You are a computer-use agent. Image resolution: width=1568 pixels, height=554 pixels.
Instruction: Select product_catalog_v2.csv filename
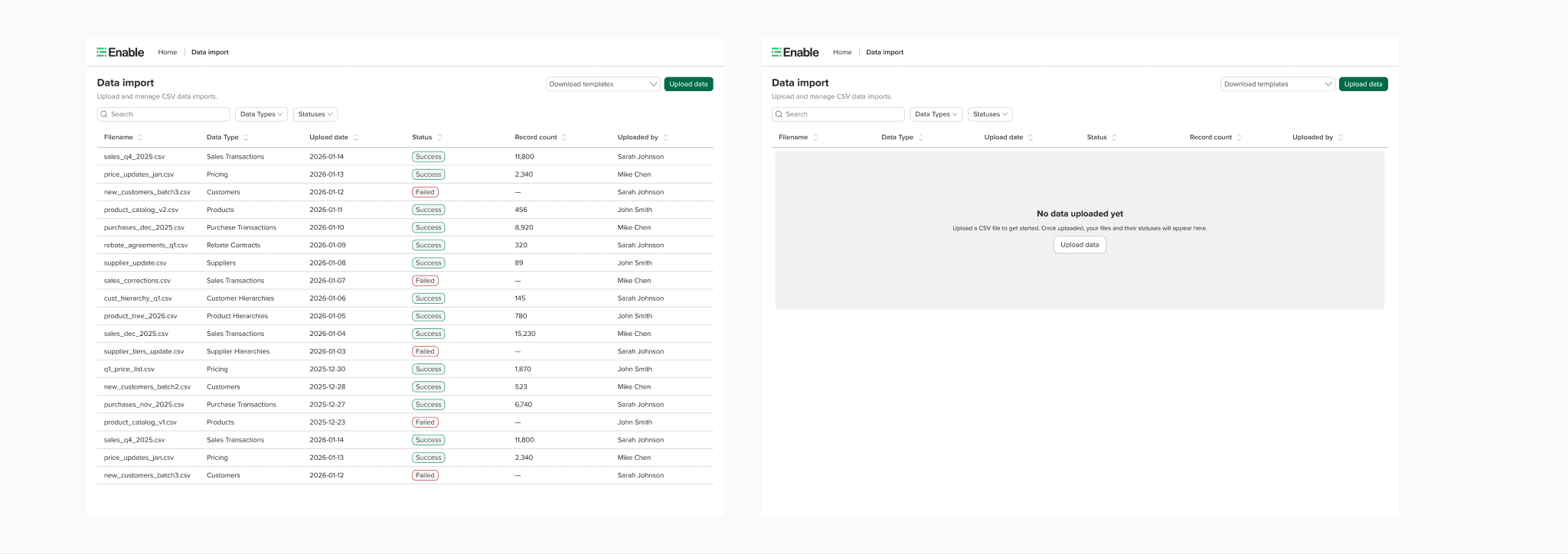[x=141, y=210]
